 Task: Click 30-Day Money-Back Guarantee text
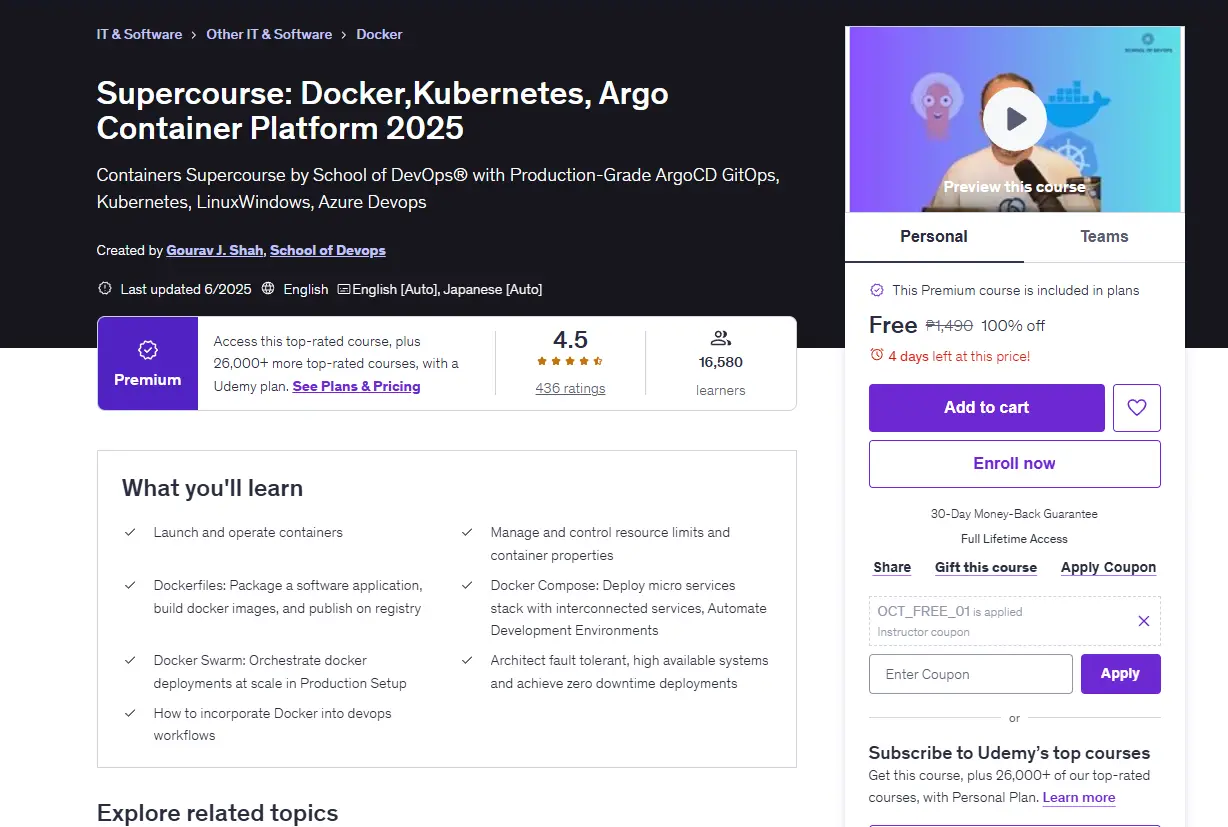point(1014,514)
